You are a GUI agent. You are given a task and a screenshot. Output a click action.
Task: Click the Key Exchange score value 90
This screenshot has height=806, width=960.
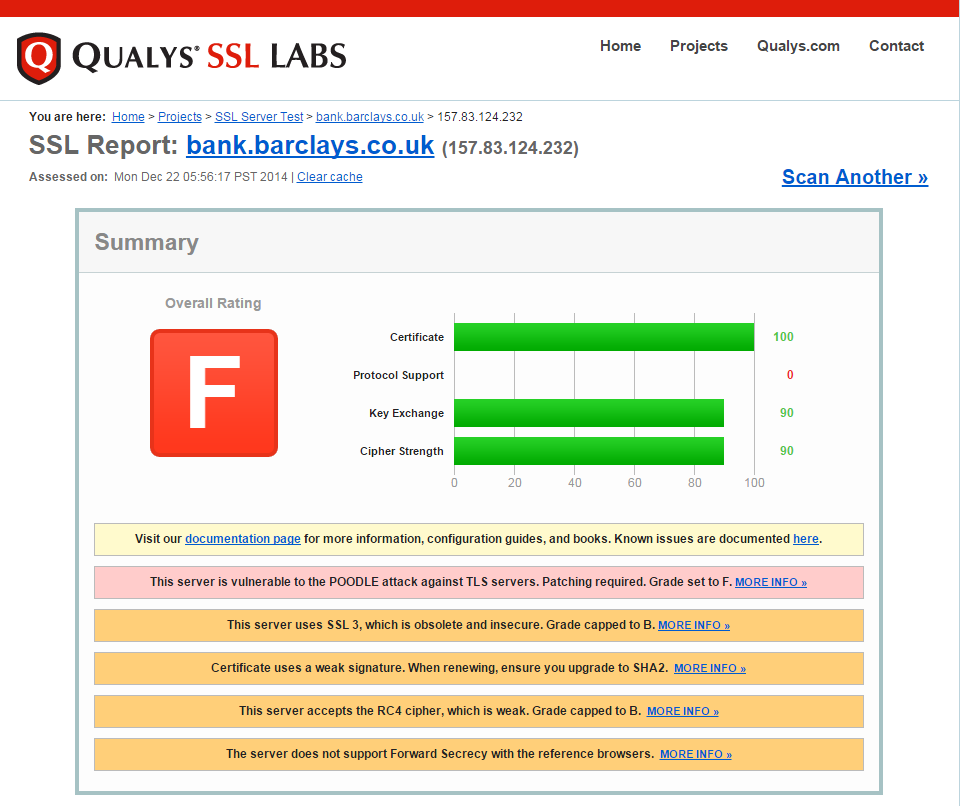(x=787, y=413)
